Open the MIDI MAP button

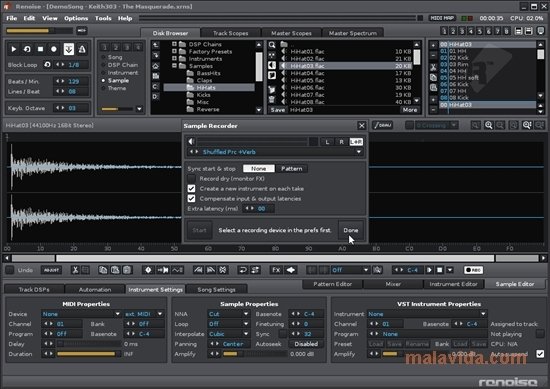click(x=442, y=18)
